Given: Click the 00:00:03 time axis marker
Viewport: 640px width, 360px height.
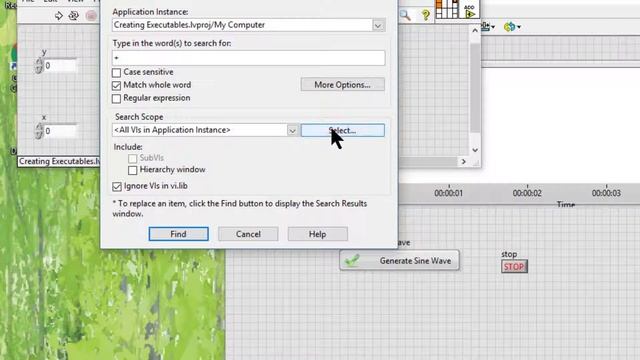Looking at the screenshot, I should [x=606, y=193].
